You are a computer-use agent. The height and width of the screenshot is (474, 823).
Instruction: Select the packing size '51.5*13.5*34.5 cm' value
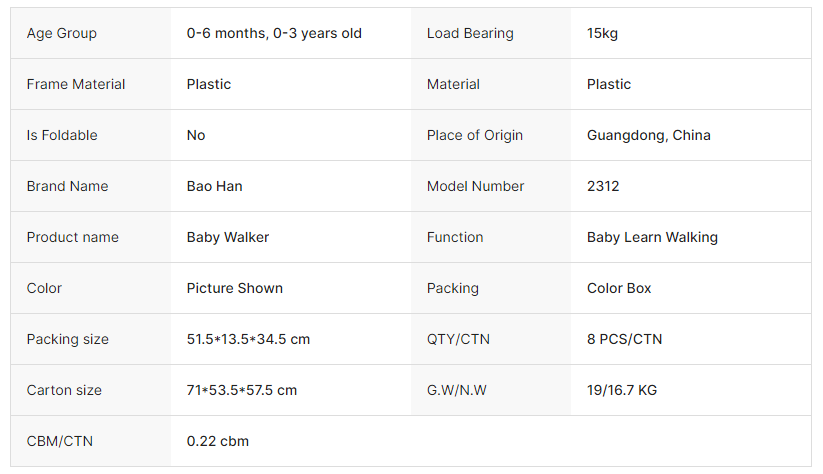pyautogui.click(x=248, y=339)
